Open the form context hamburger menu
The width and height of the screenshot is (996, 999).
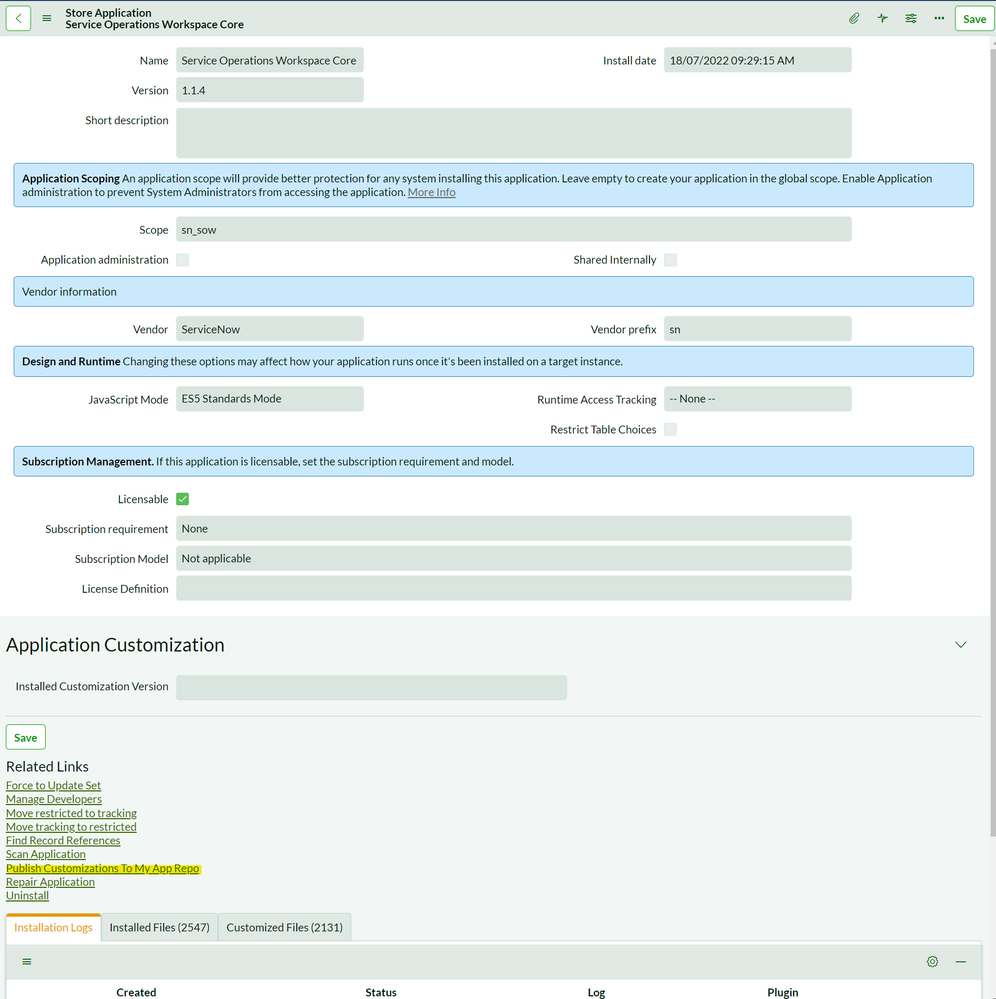coord(46,17)
